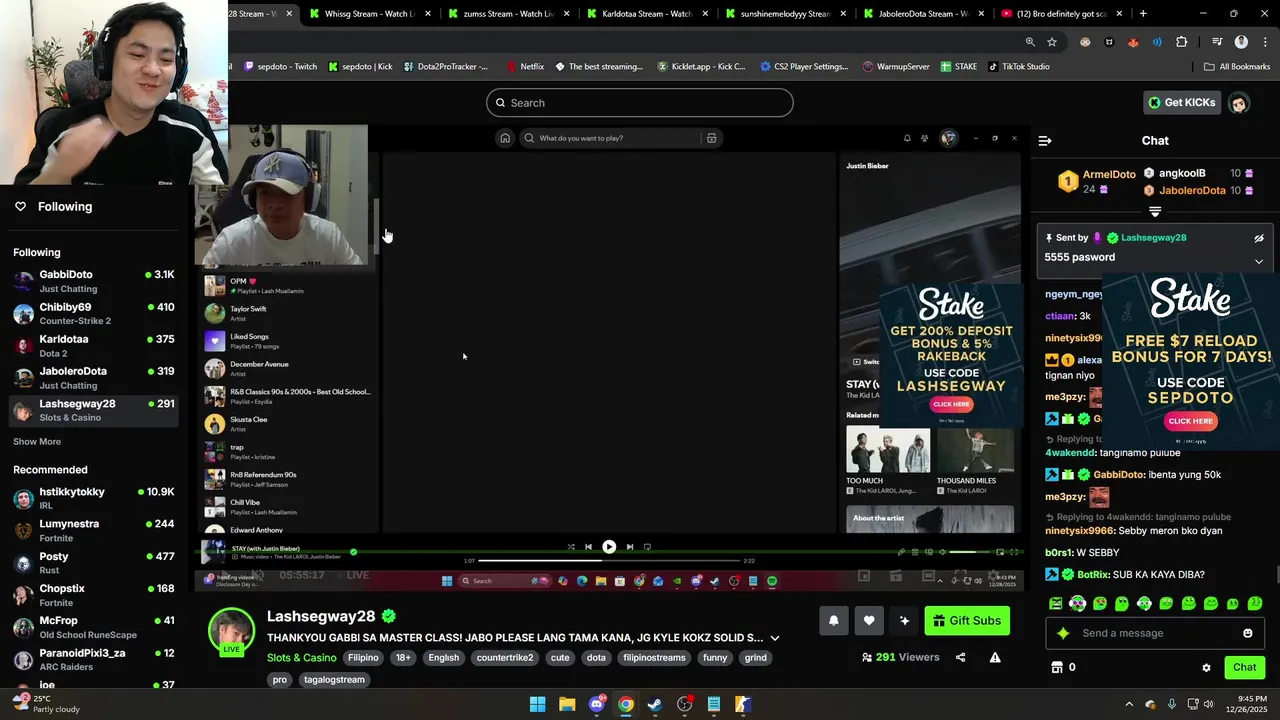
Task: Focus the Send a message field
Action: pyautogui.click(x=1155, y=633)
